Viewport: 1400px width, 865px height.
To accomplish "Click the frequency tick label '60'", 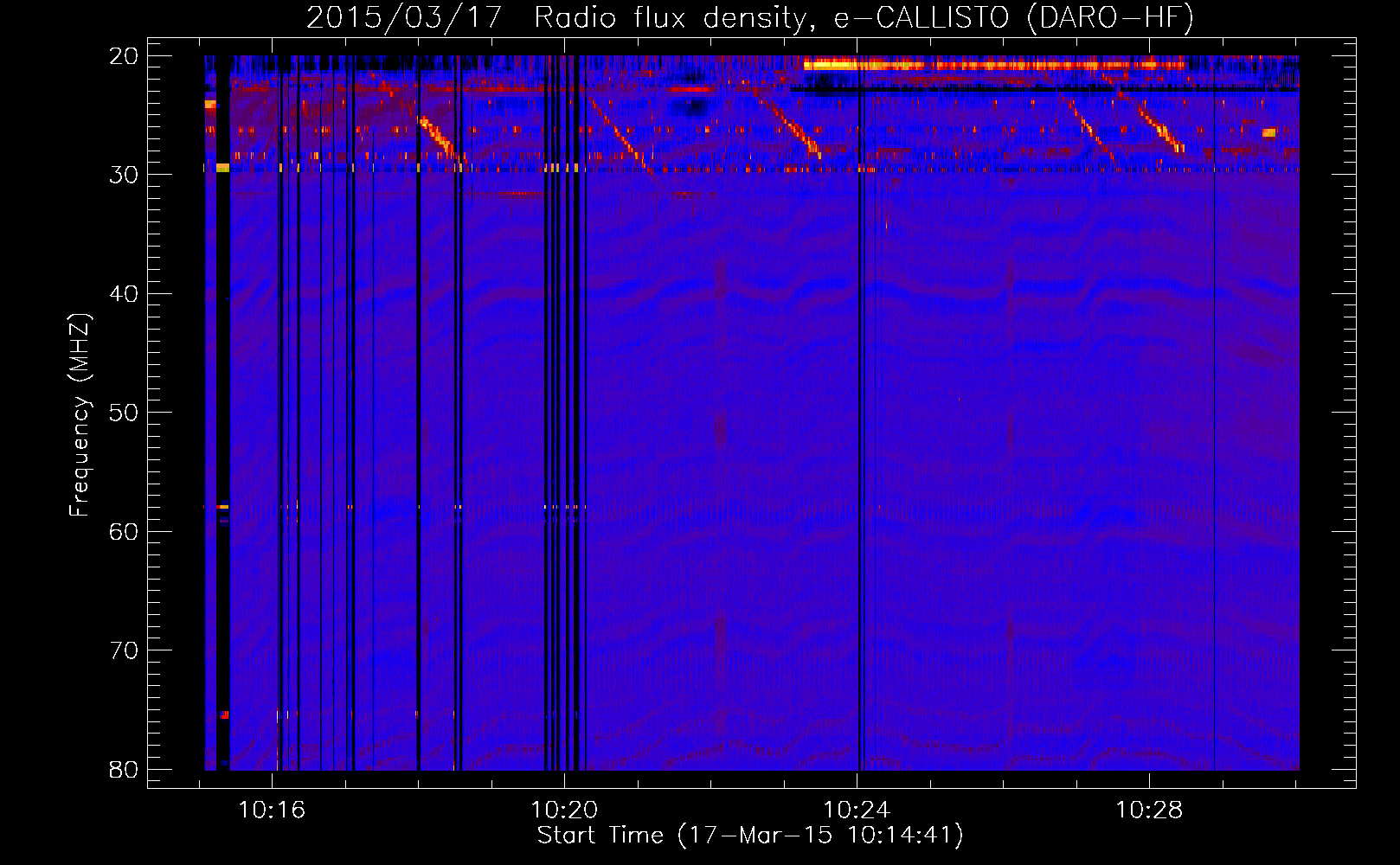I will 124,531.
